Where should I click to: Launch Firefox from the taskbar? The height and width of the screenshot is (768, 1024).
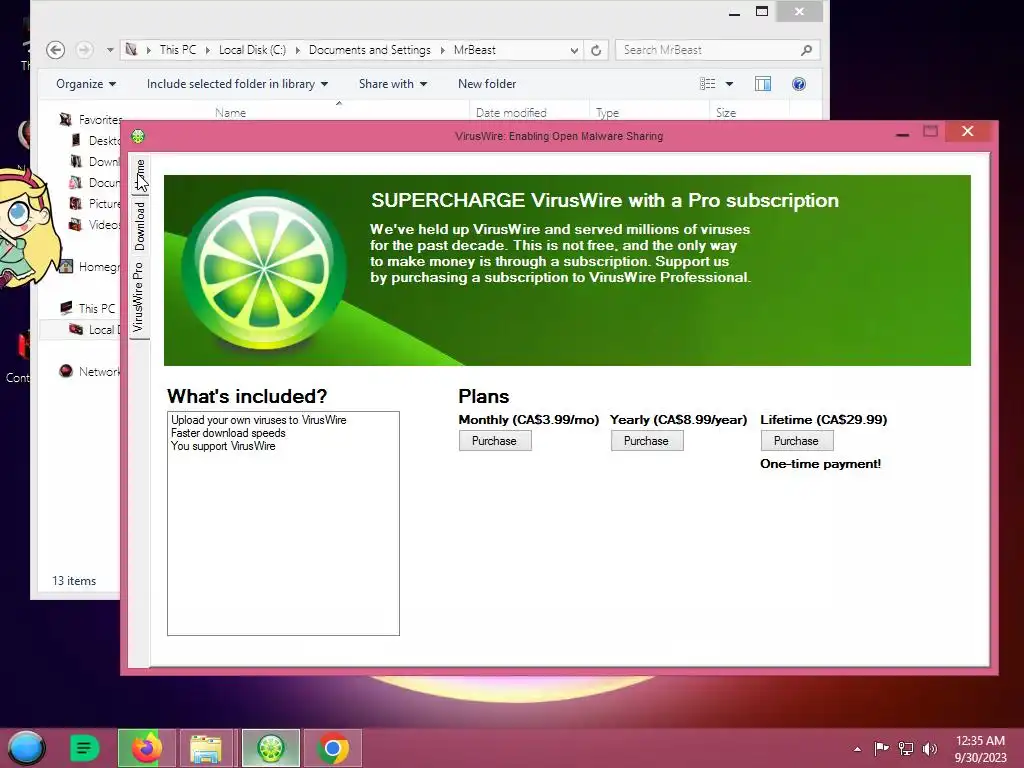[146, 748]
